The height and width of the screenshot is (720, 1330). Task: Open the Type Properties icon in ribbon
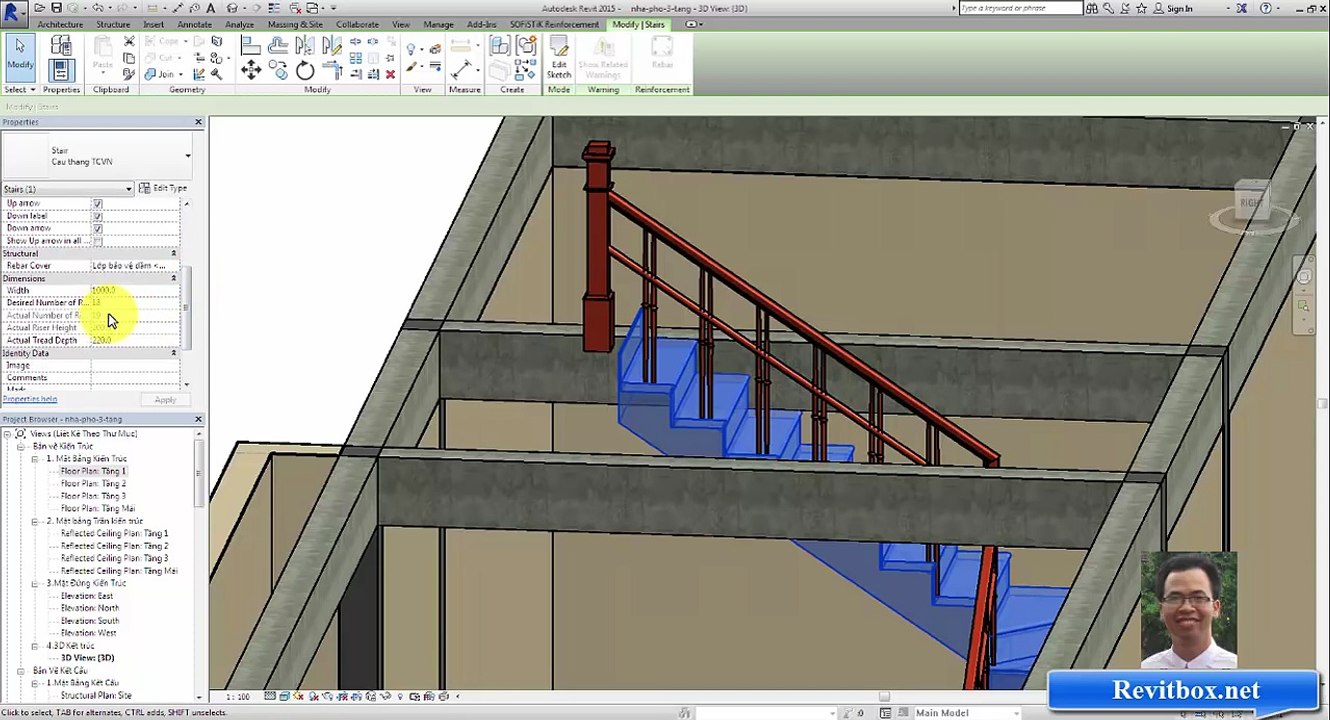(x=61, y=46)
